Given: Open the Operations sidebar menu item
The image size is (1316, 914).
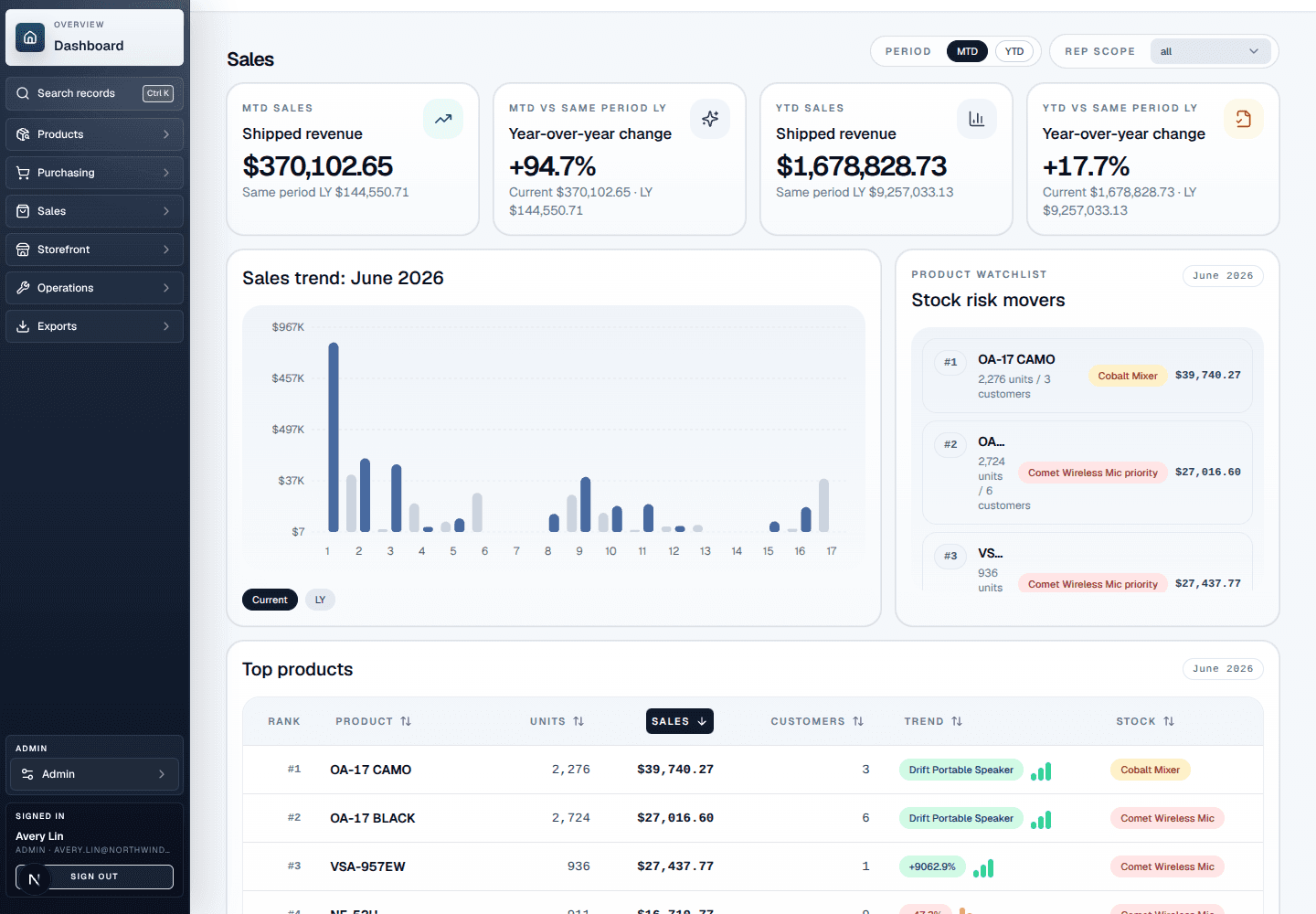Looking at the screenshot, I should 95,288.
